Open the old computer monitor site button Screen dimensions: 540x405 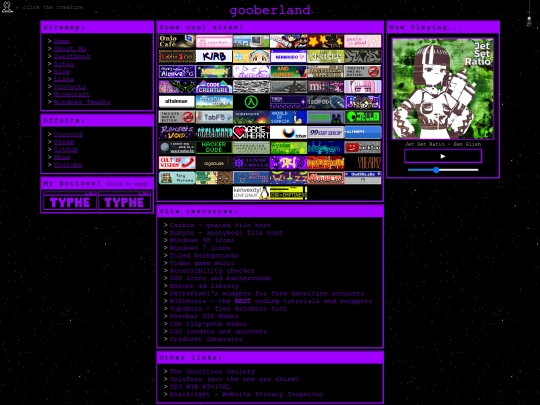click(251, 41)
